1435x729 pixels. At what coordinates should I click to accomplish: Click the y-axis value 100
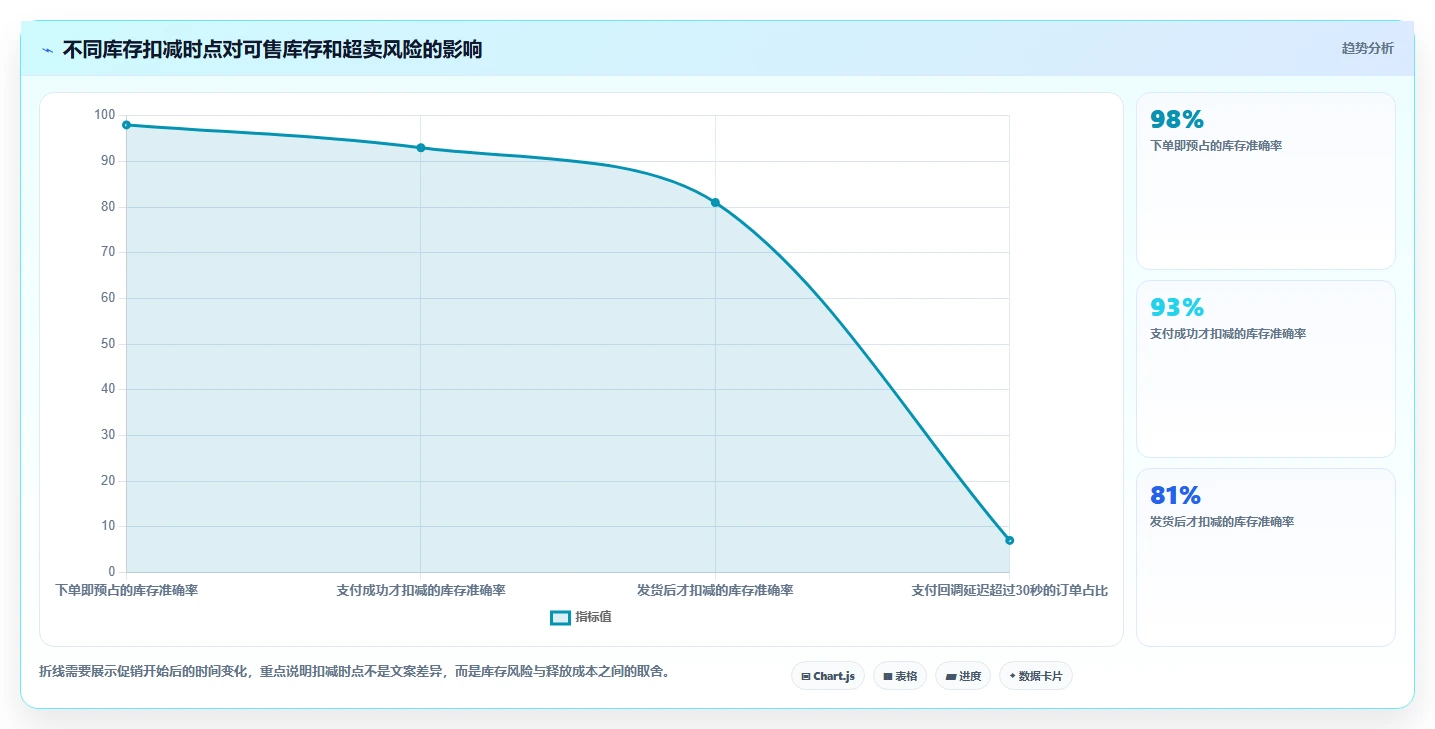[105, 115]
